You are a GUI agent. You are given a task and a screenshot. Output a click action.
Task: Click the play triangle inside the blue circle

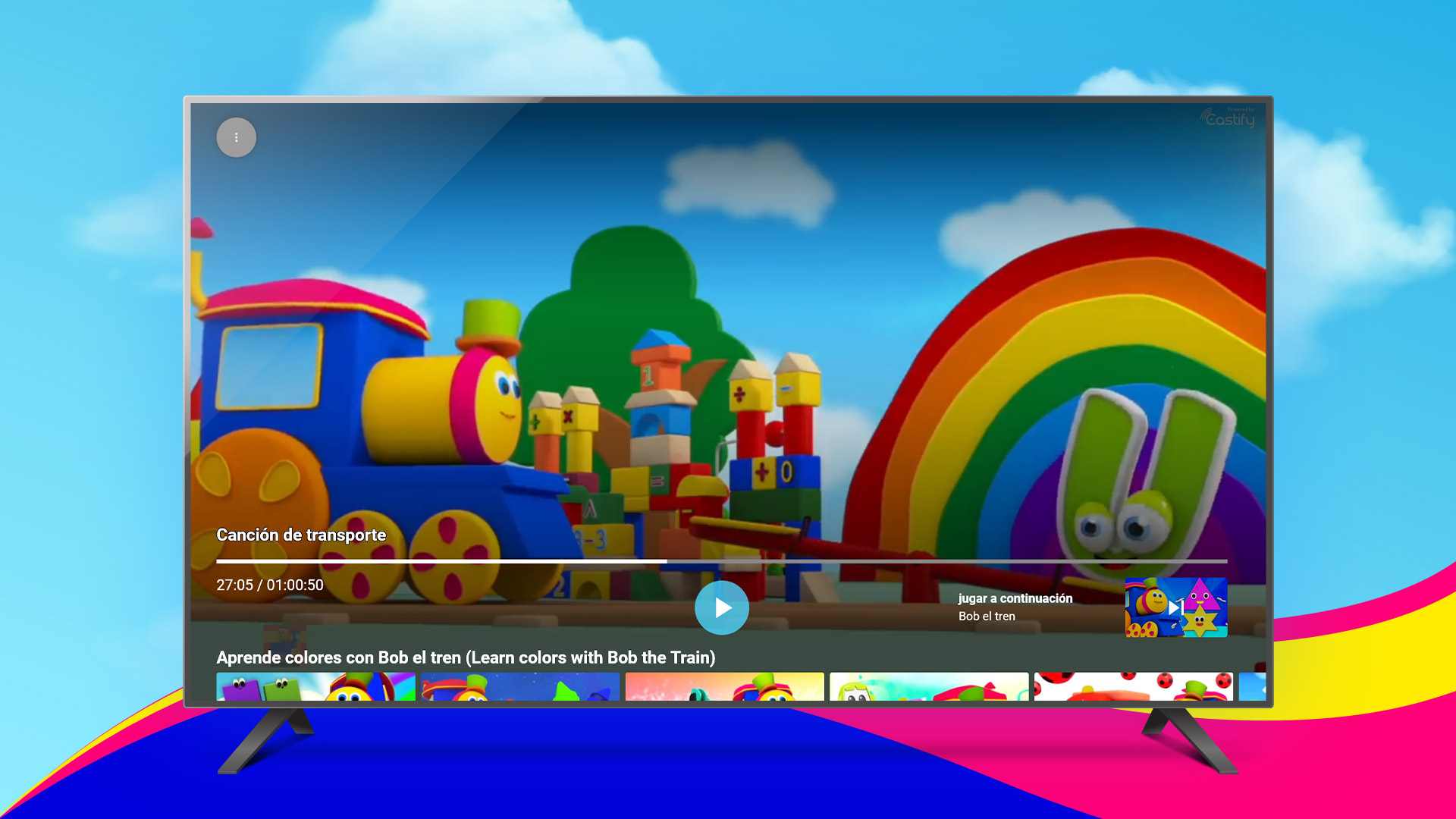click(x=722, y=607)
